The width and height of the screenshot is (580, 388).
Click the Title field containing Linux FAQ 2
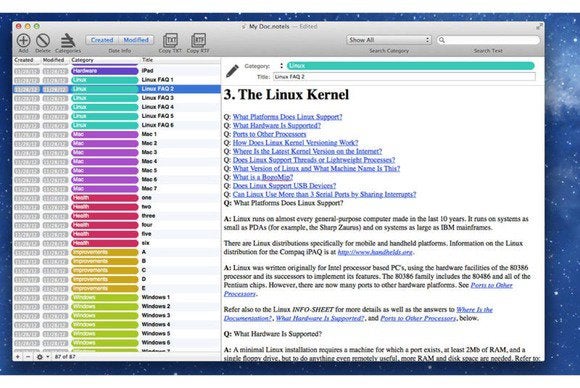[404, 77]
